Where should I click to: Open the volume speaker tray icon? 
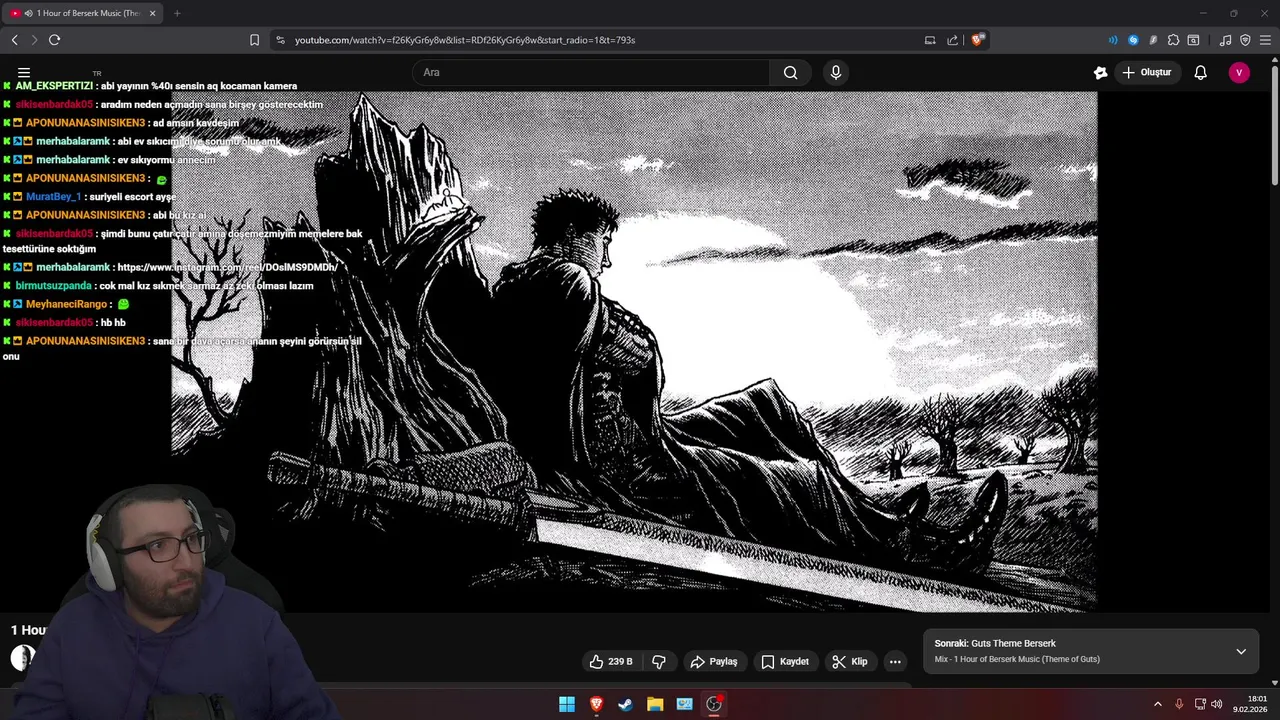(1217, 704)
